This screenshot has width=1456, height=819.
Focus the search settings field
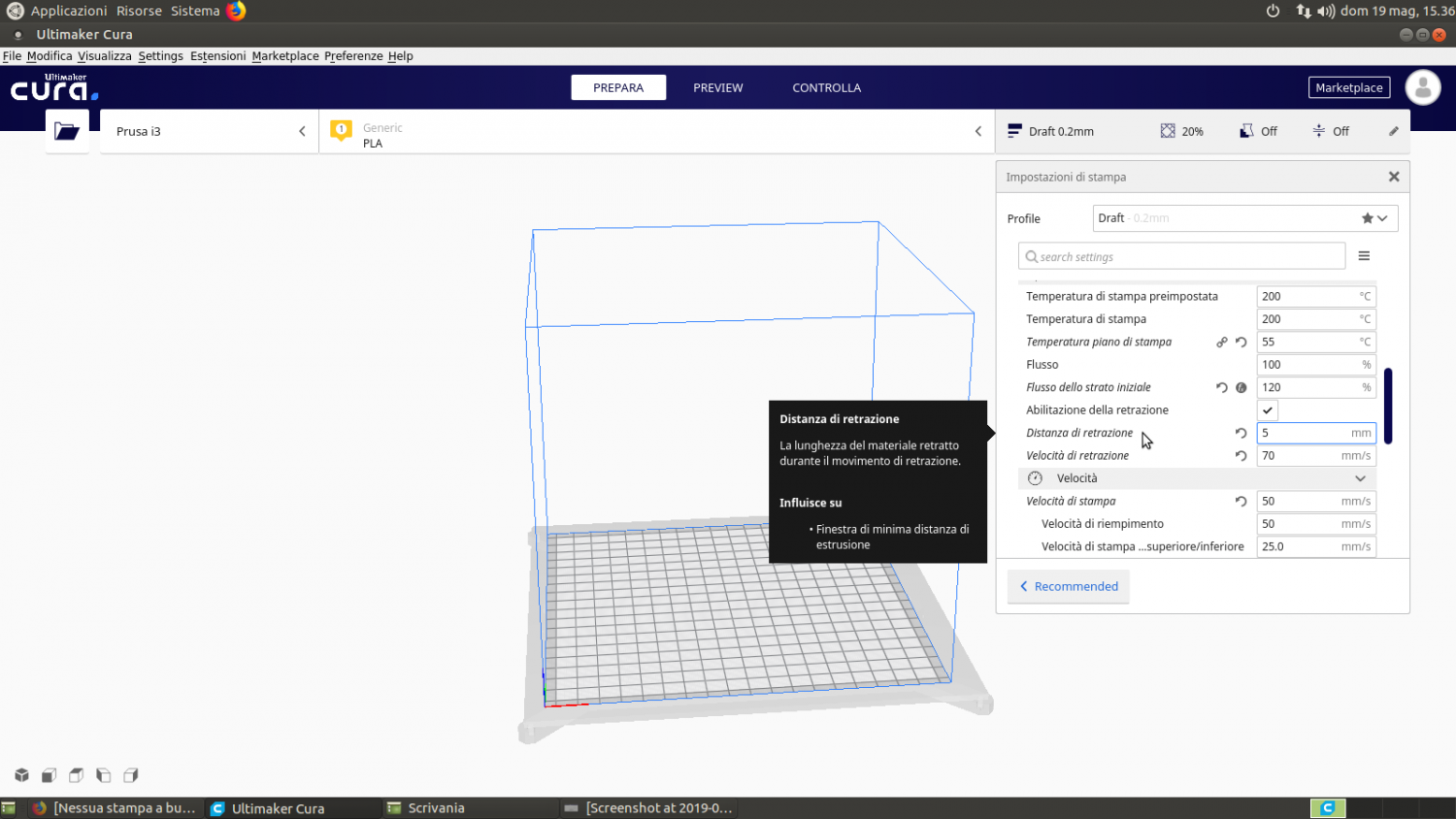(x=1181, y=256)
